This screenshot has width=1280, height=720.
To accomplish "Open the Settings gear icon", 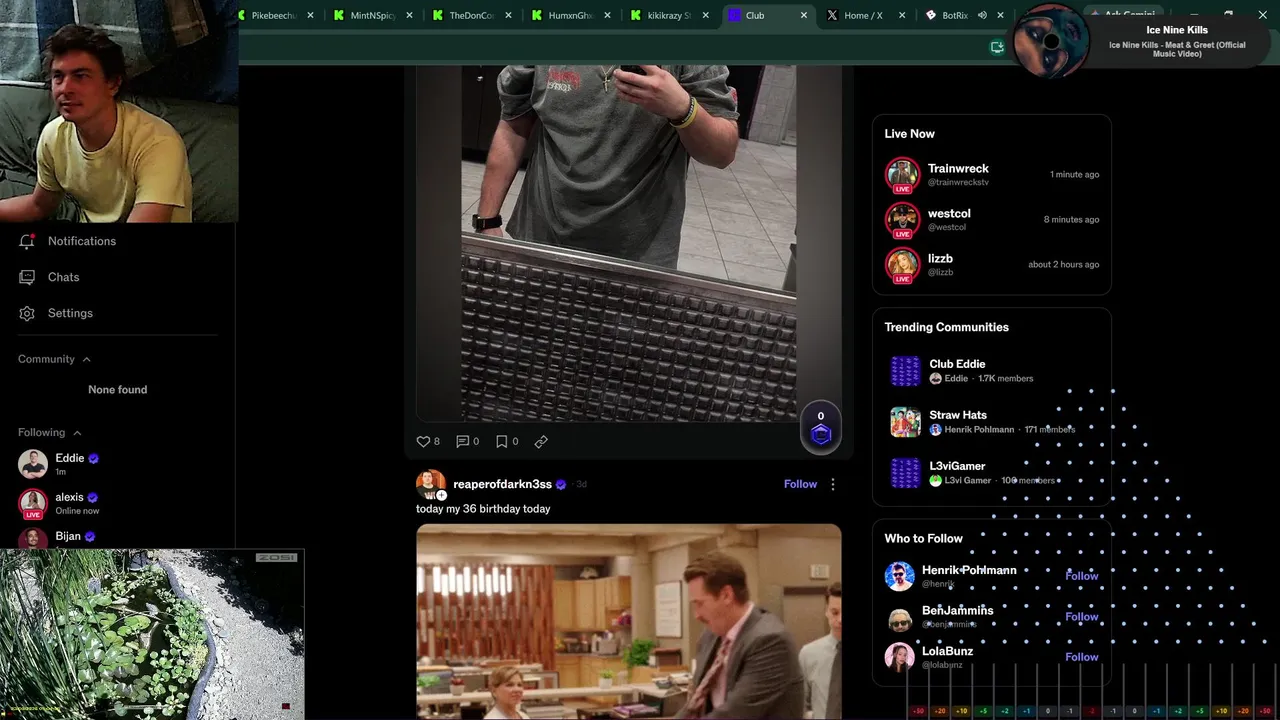I will tap(27, 313).
